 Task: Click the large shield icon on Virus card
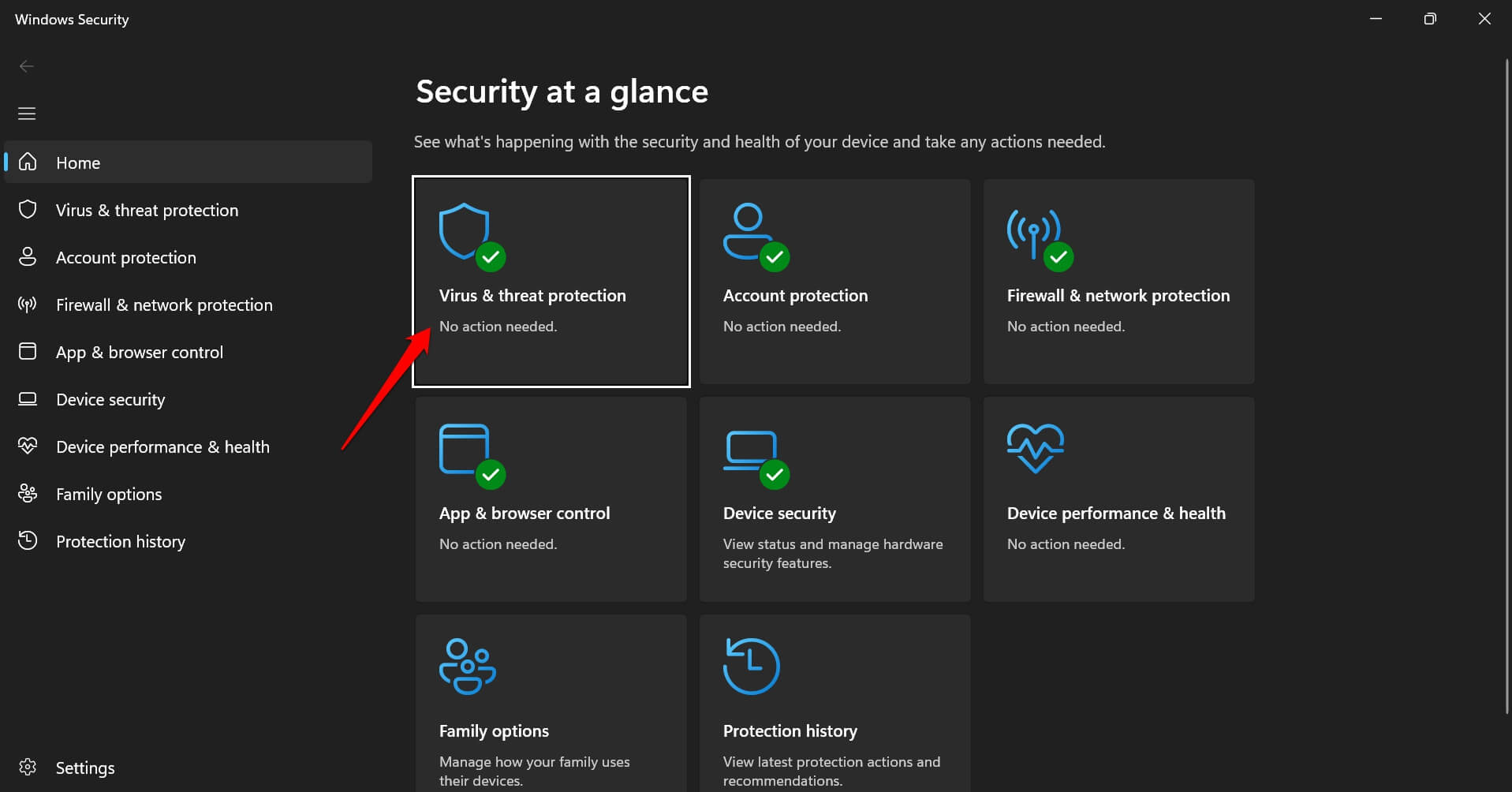tap(465, 231)
